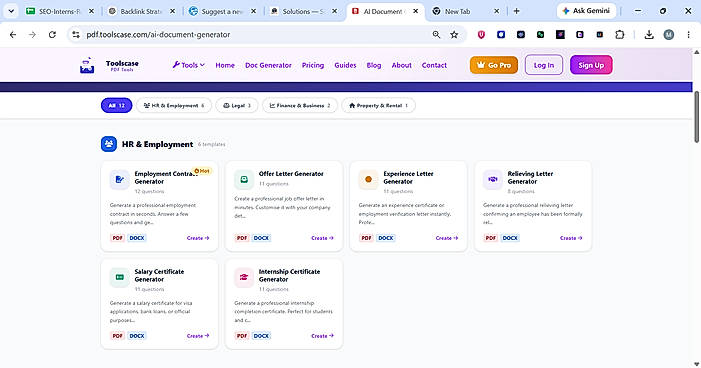Image resolution: width=701 pixels, height=368 pixels.
Task: Select the All 12 filter chip
Action: pos(117,106)
